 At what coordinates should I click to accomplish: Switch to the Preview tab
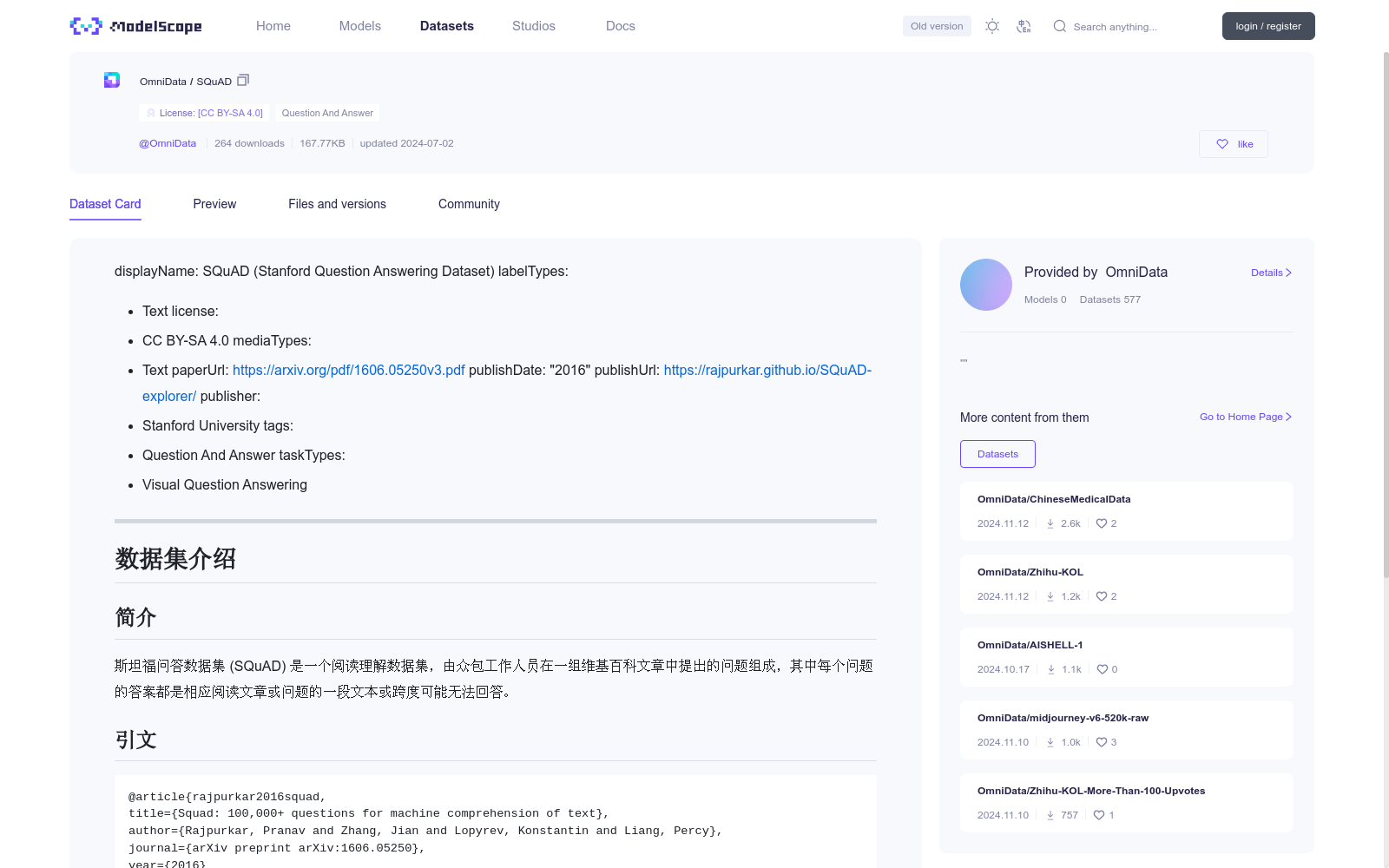coord(214,204)
